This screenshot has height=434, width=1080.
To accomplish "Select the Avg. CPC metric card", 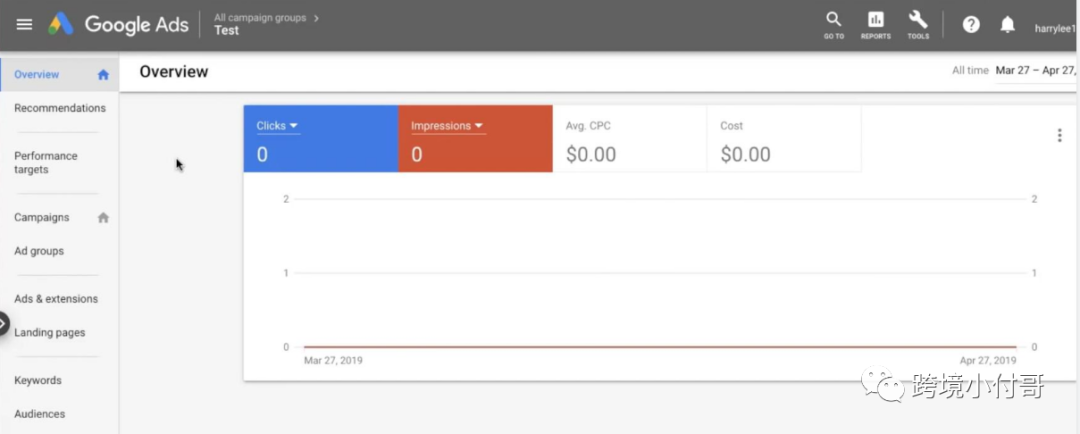I will point(630,138).
